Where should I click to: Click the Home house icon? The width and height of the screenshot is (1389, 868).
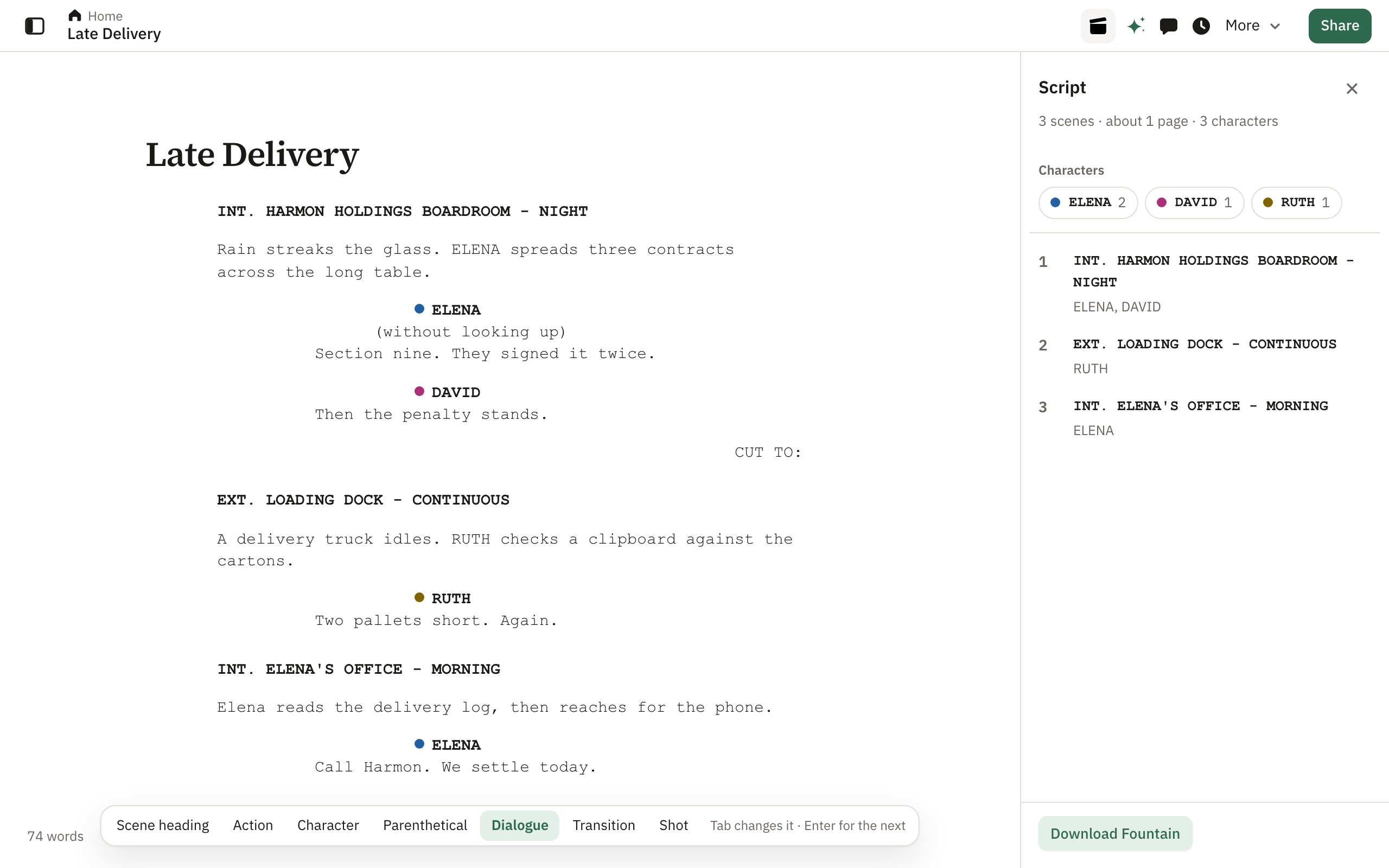pos(75,16)
